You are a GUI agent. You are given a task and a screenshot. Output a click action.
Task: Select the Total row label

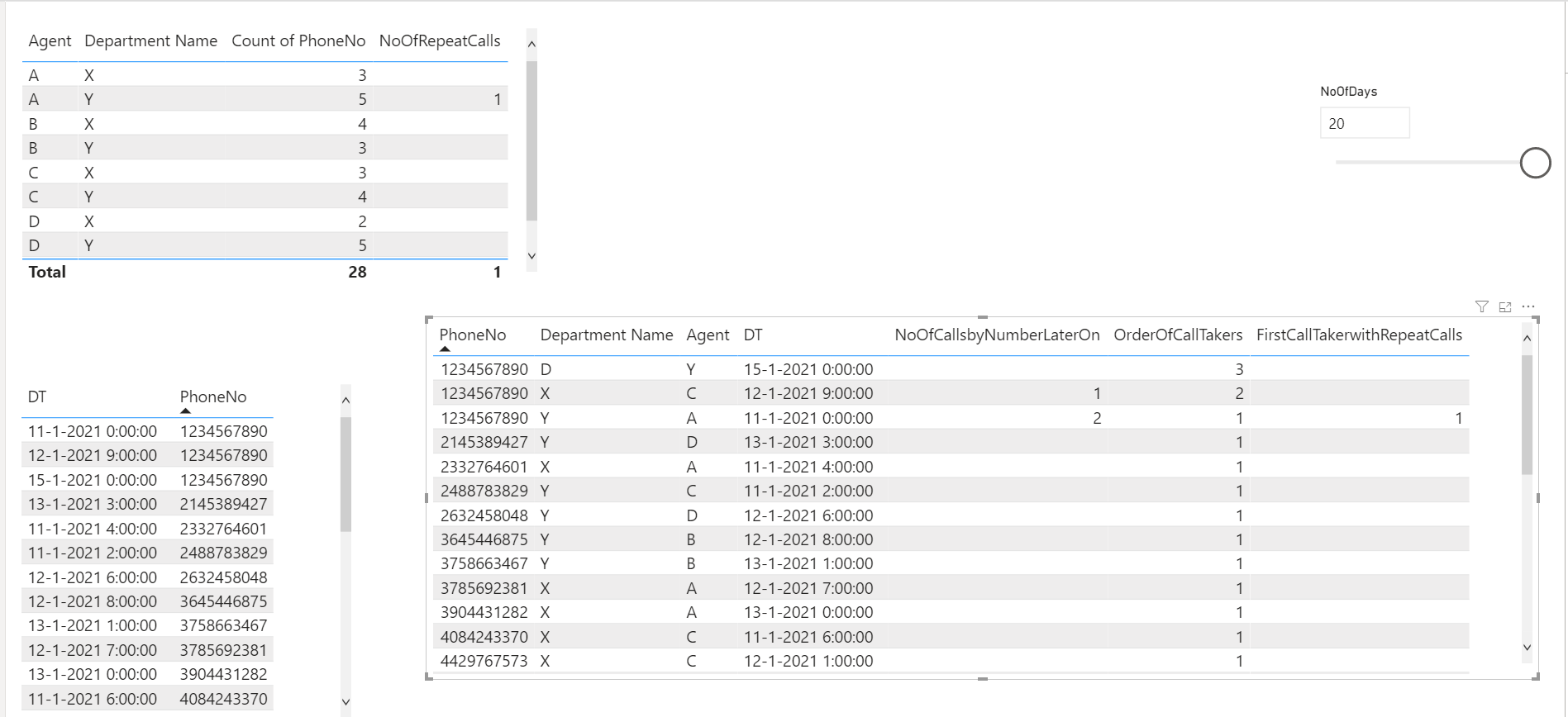click(47, 272)
